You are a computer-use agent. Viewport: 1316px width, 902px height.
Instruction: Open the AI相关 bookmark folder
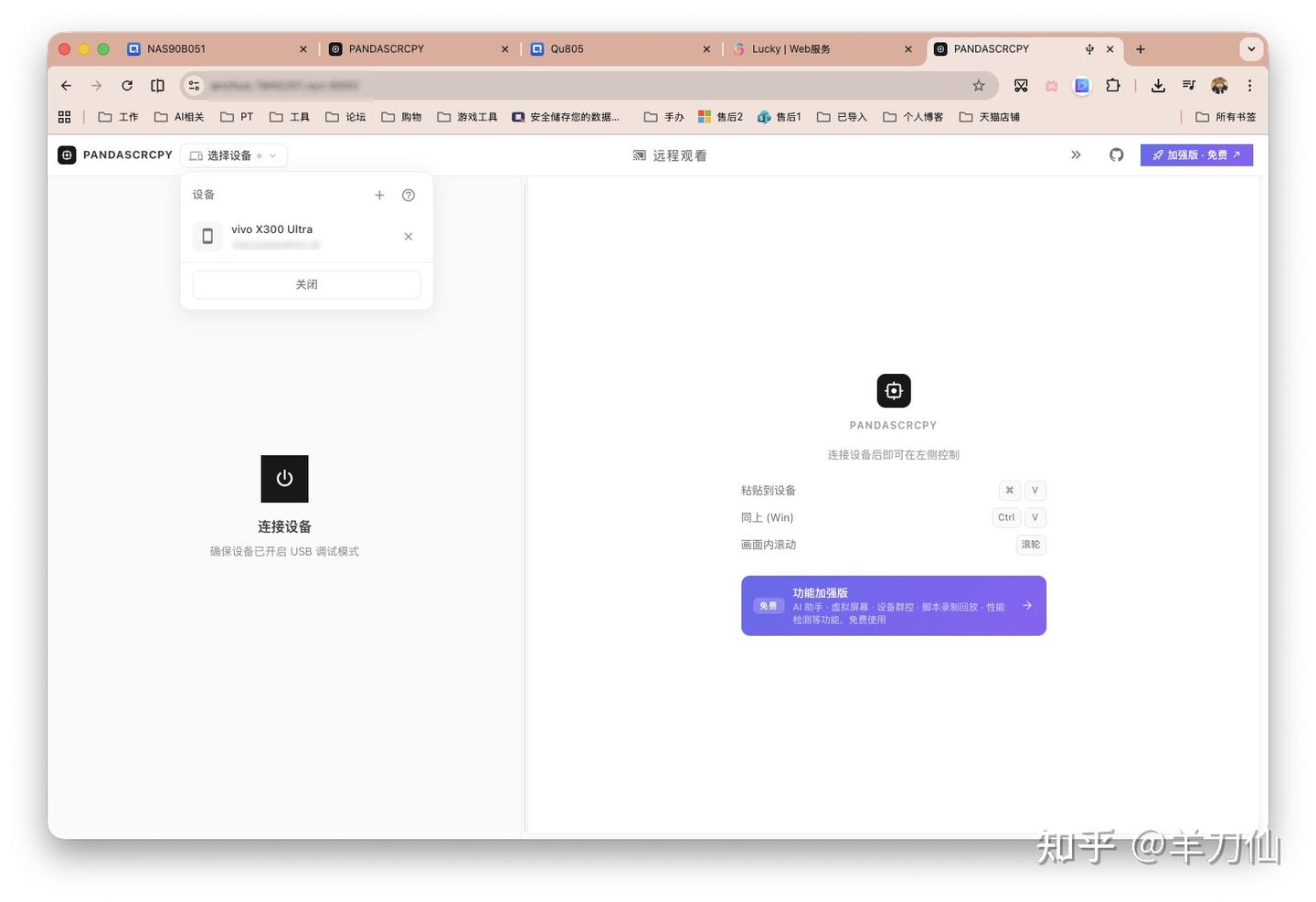[179, 117]
